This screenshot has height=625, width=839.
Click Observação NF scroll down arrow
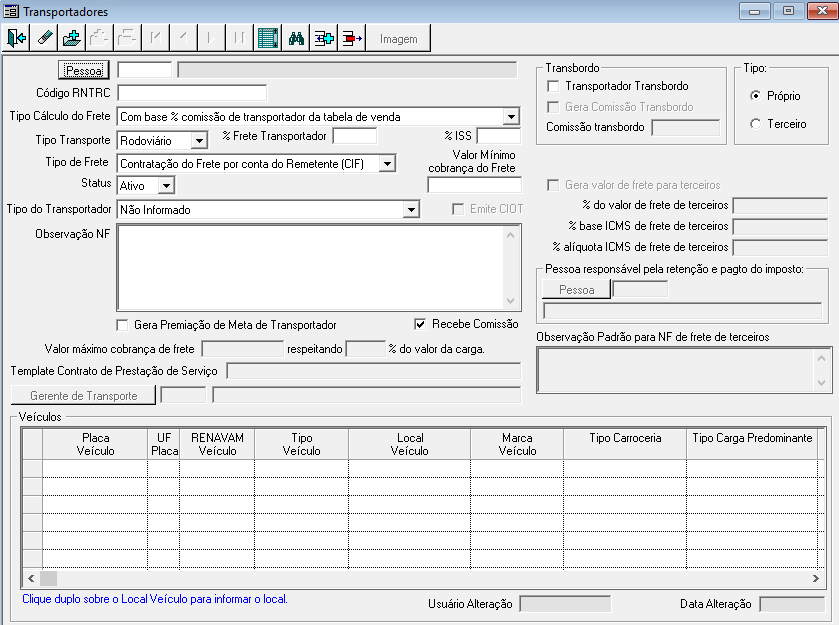[510, 301]
